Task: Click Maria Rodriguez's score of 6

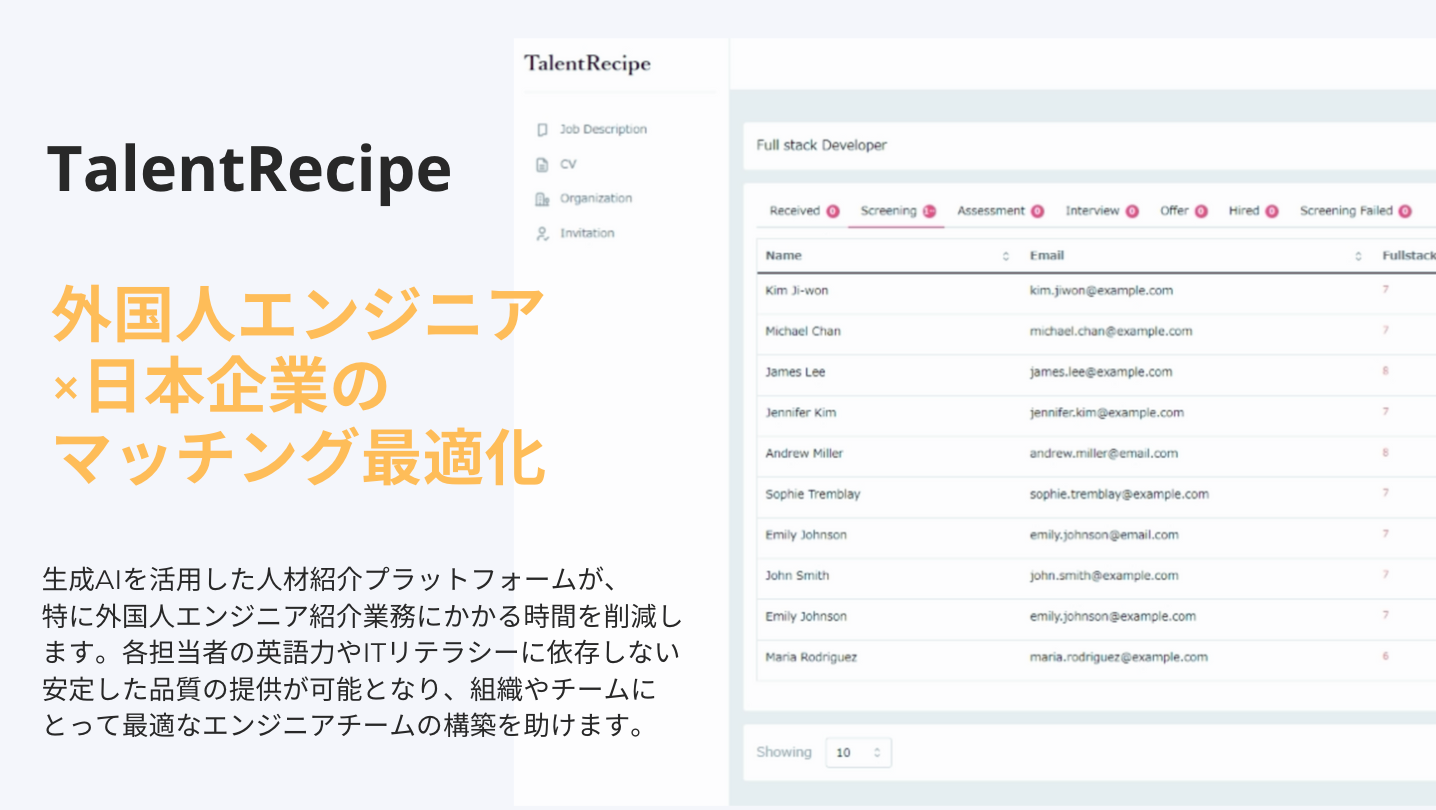Action: pos(1386,657)
